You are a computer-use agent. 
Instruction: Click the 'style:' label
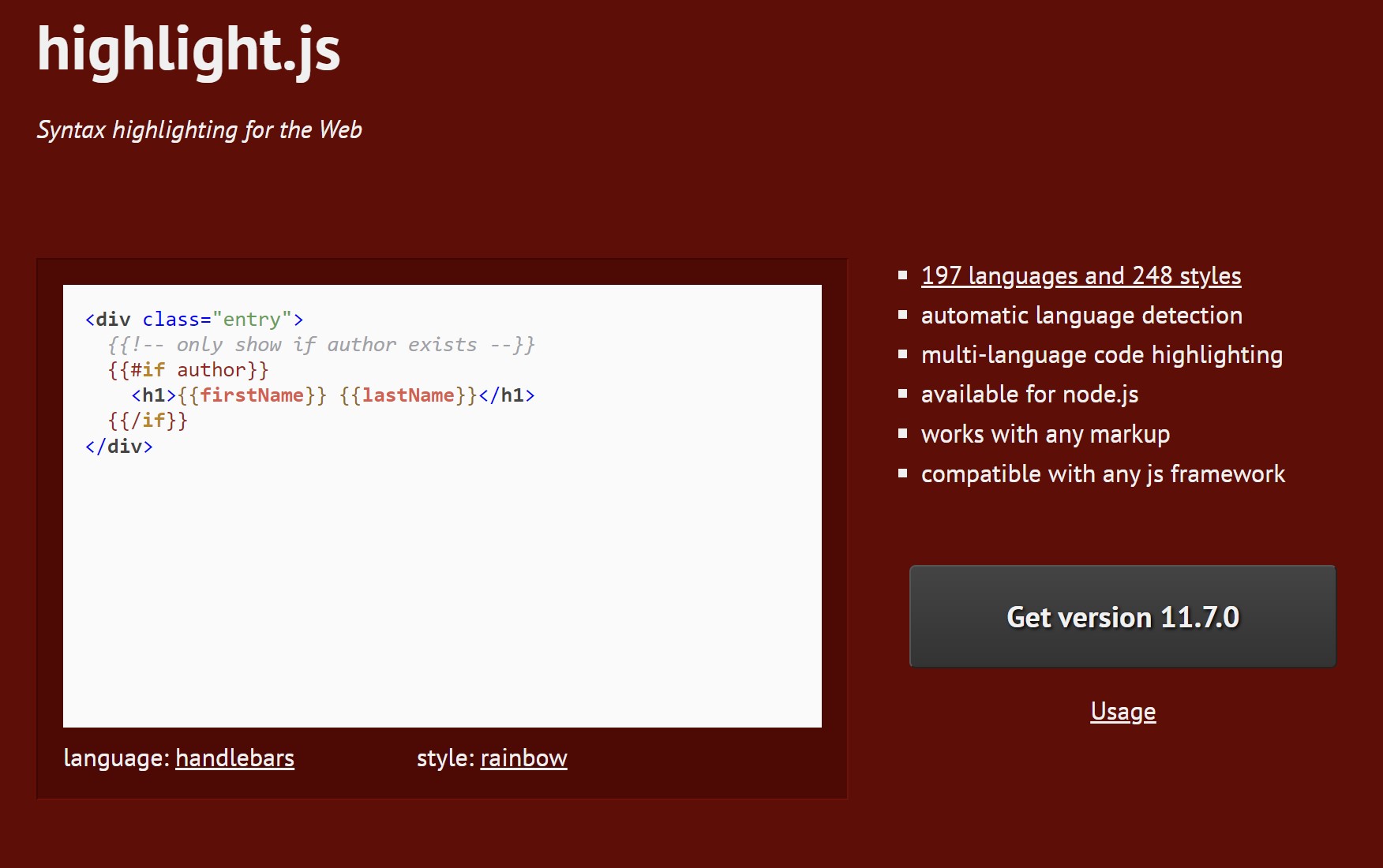point(446,758)
